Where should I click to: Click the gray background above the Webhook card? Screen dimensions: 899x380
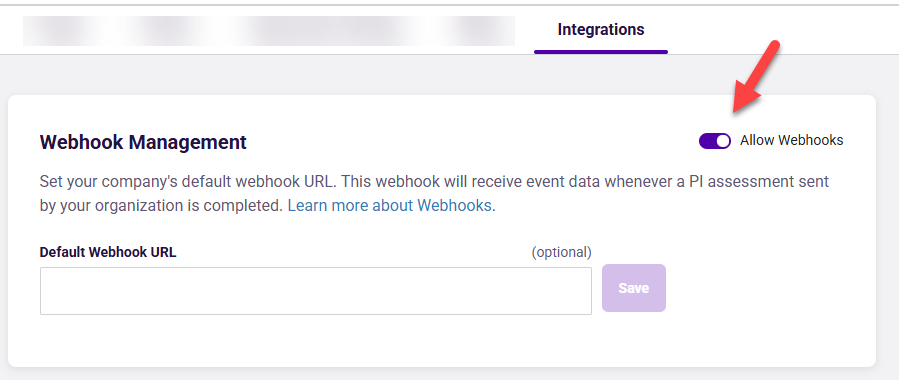(x=441, y=75)
